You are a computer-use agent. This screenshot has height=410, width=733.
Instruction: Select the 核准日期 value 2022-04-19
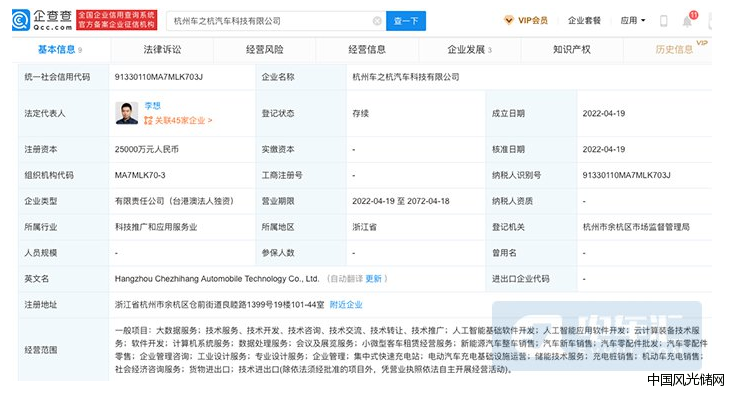(x=604, y=150)
